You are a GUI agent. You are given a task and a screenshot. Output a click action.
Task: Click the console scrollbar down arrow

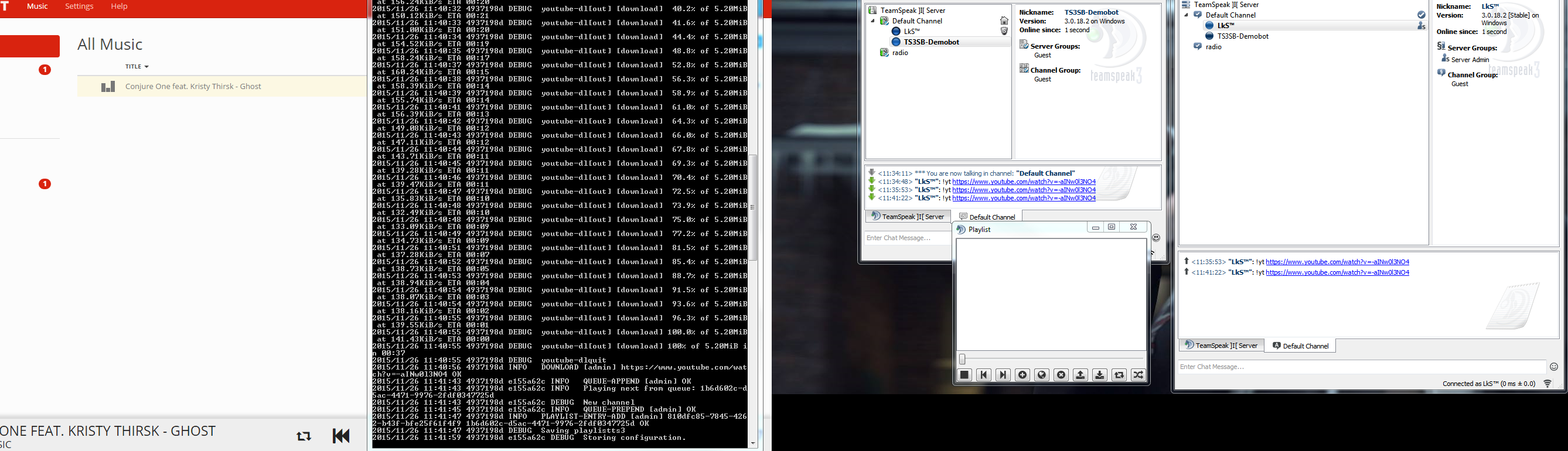pyautogui.click(x=753, y=444)
